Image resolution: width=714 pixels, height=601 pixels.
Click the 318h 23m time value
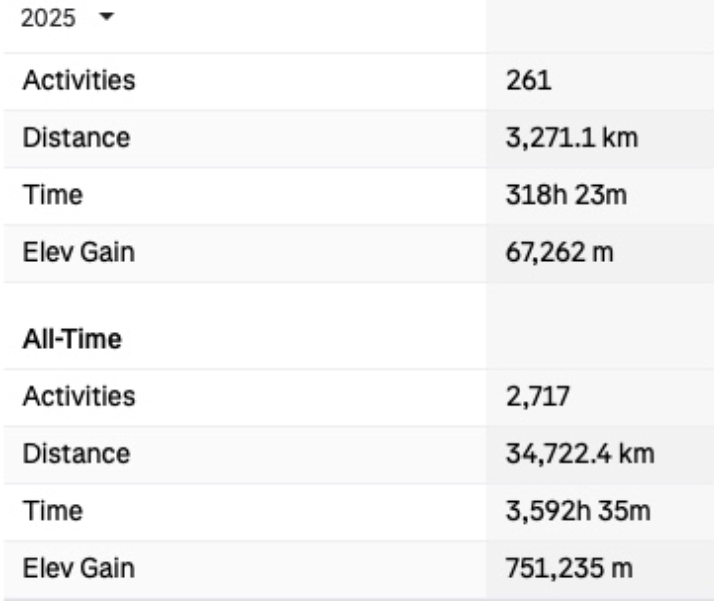pos(567,195)
